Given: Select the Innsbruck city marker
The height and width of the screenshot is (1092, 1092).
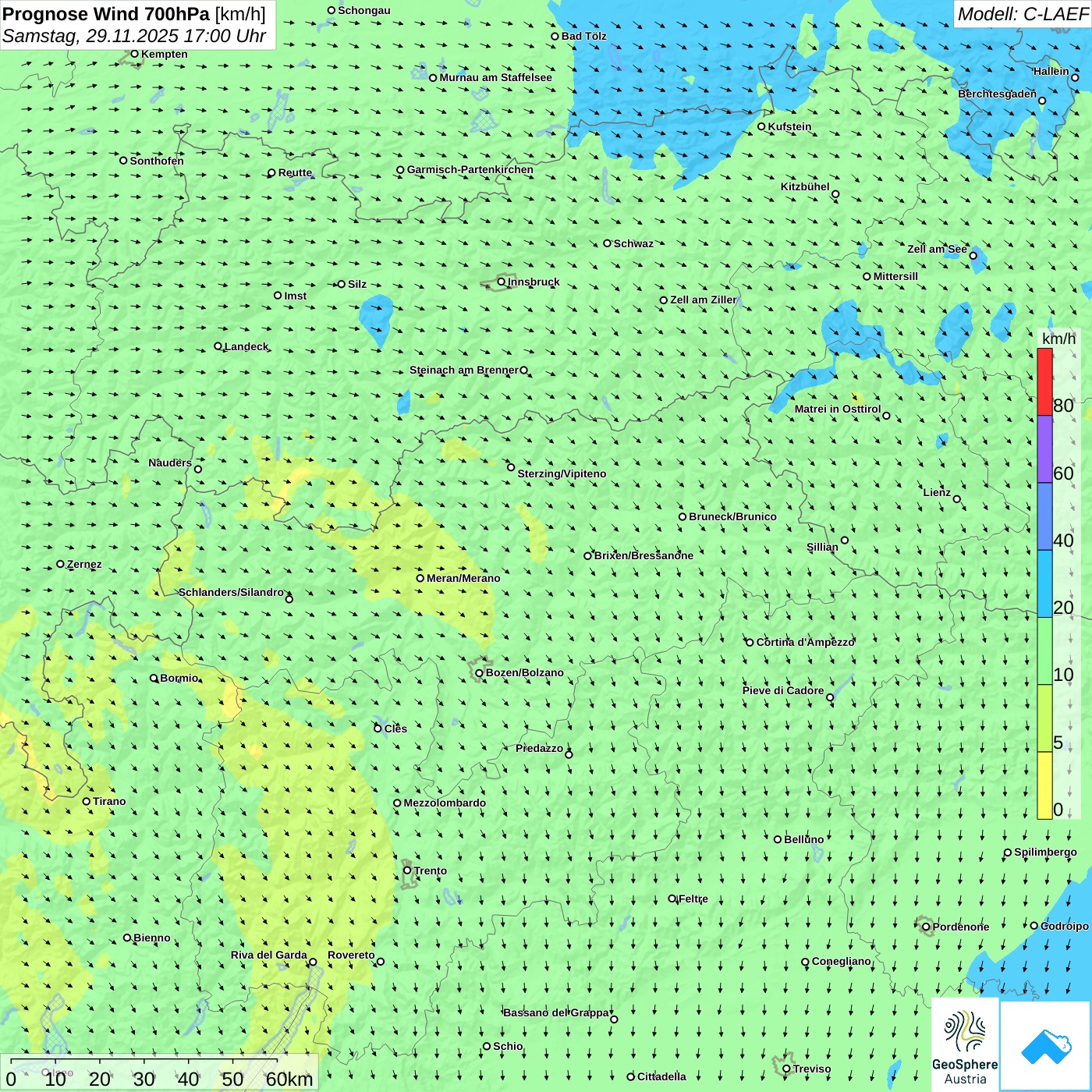Looking at the screenshot, I should pyautogui.click(x=502, y=282).
